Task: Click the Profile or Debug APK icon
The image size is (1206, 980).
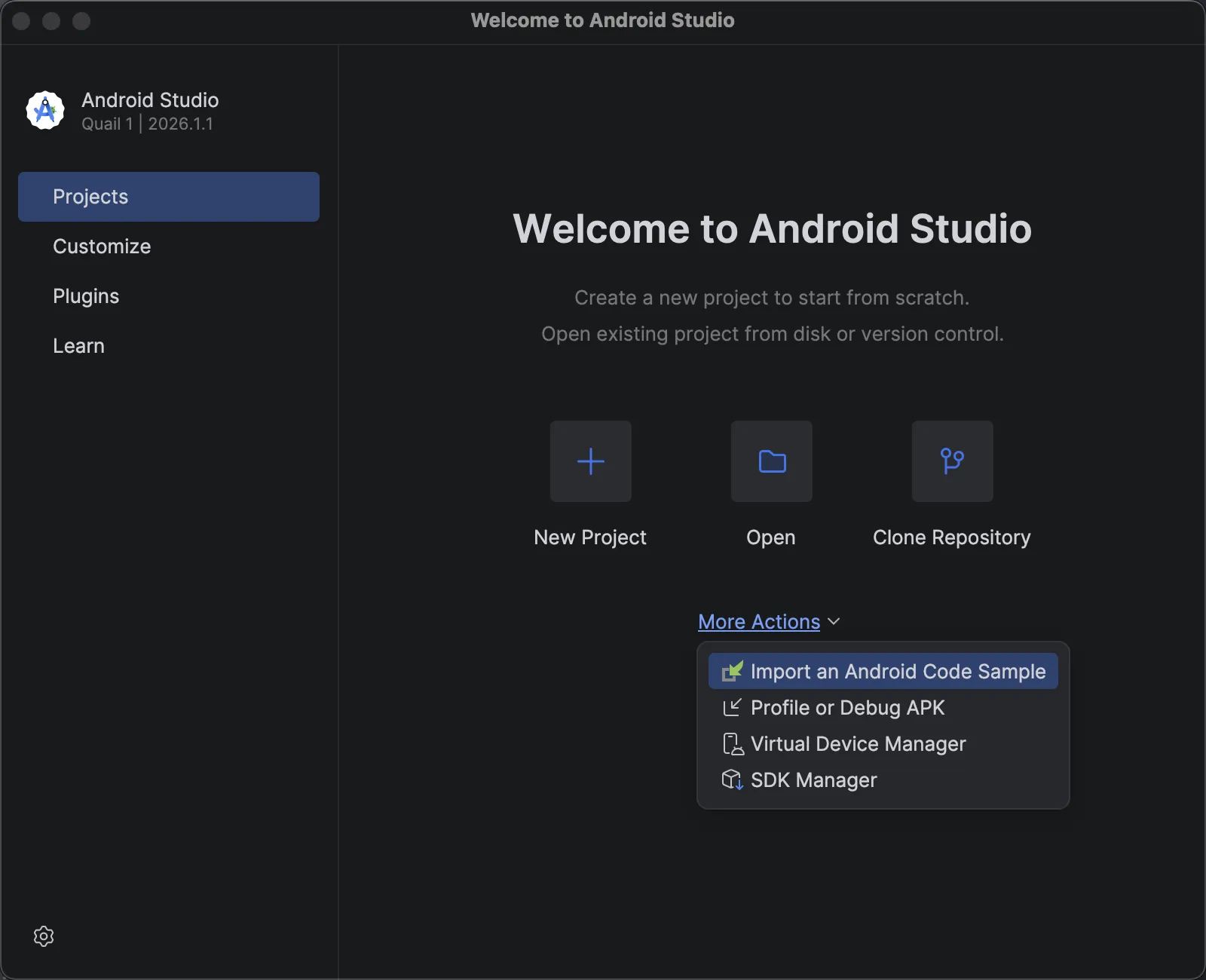Action: coord(733,707)
